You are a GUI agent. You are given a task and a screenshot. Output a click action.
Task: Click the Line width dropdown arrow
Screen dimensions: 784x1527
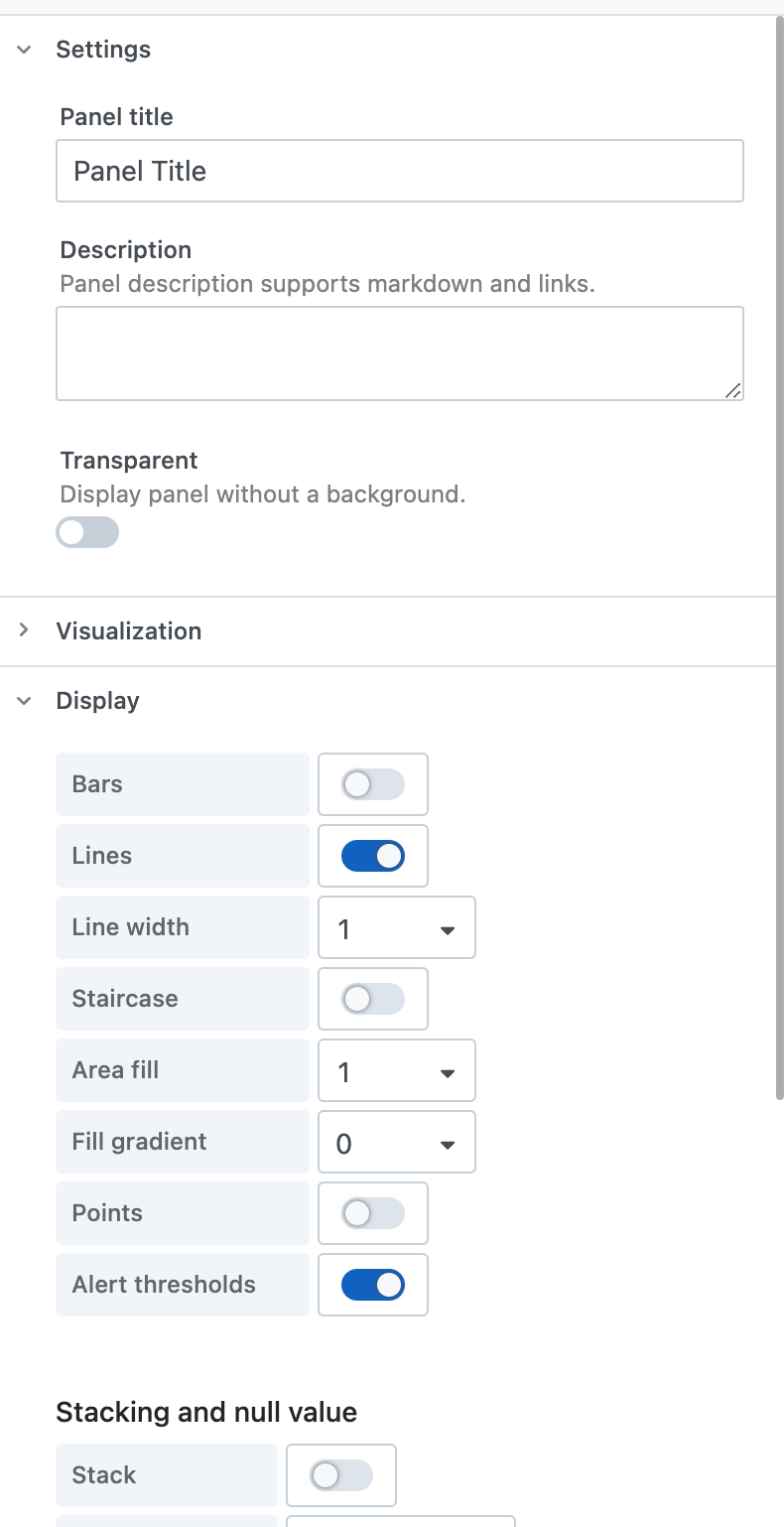(x=448, y=930)
